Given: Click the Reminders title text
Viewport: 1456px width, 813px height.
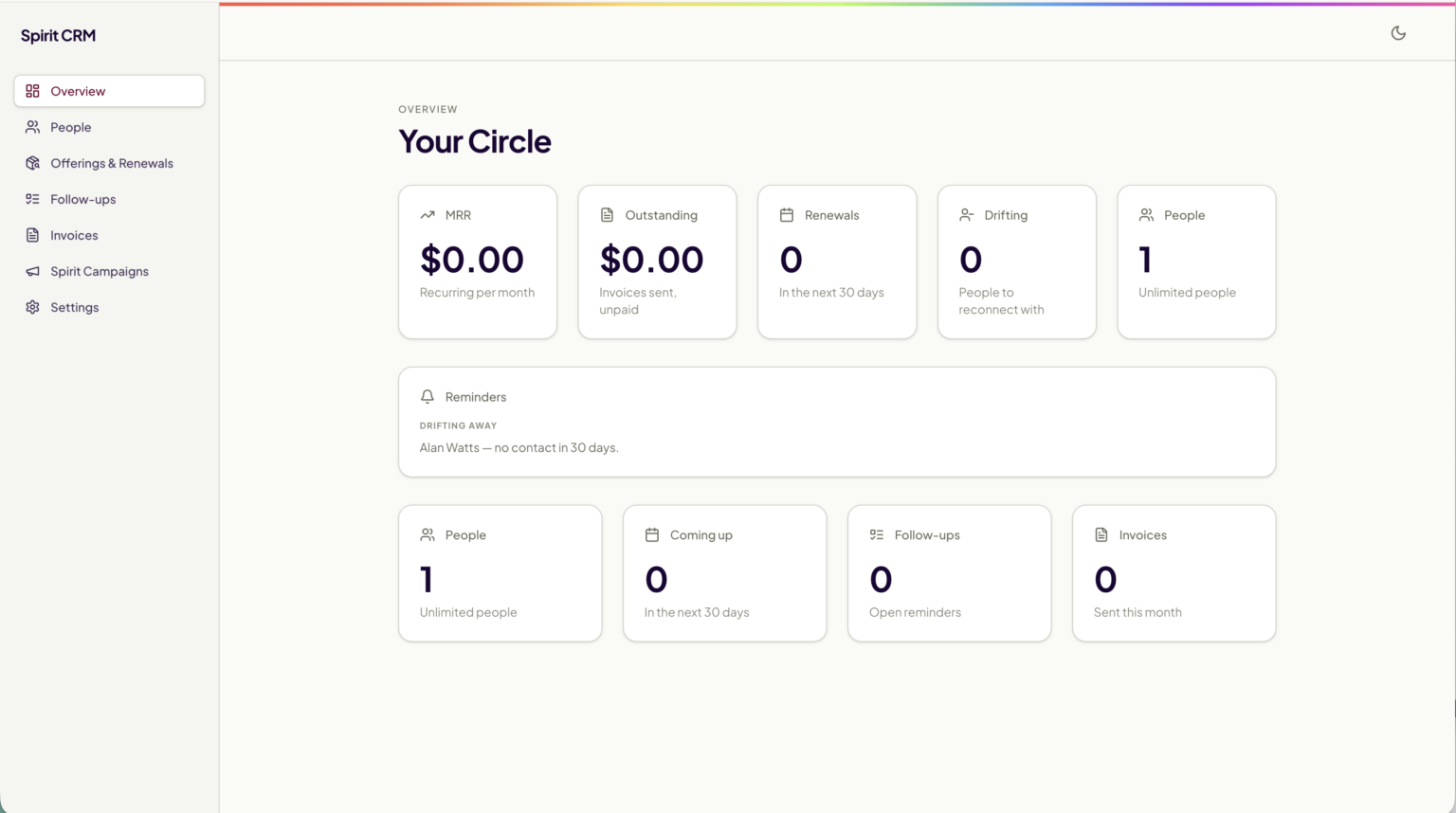Looking at the screenshot, I should 476,397.
